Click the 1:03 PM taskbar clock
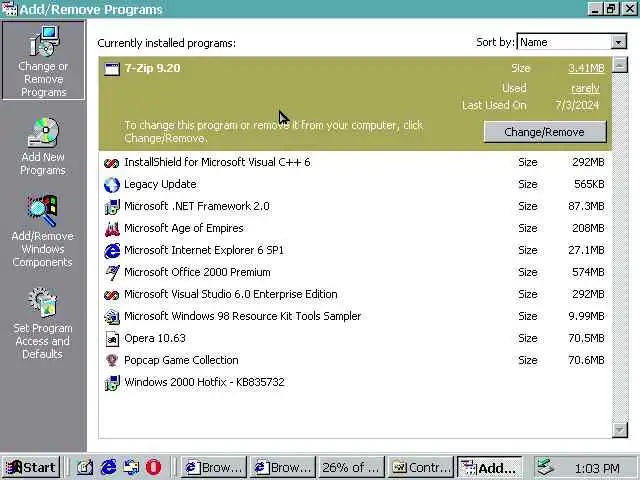This screenshot has height=480, width=640. tap(597, 468)
